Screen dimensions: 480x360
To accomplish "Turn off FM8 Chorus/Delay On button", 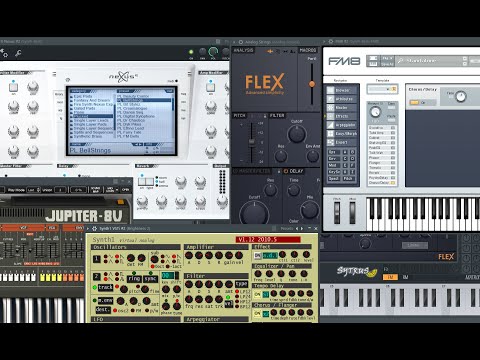I will pos(414,102).
